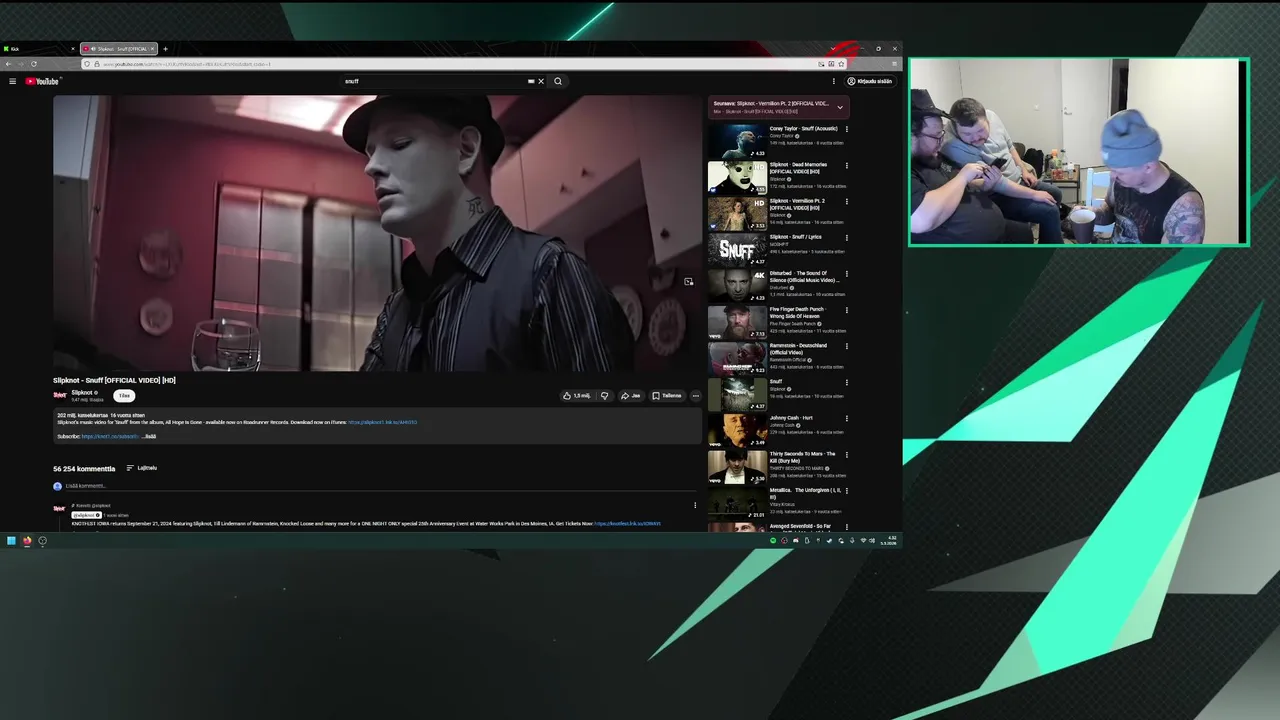
Task: Go to the YouTube home logo
Action: click(x=42, y=81)
